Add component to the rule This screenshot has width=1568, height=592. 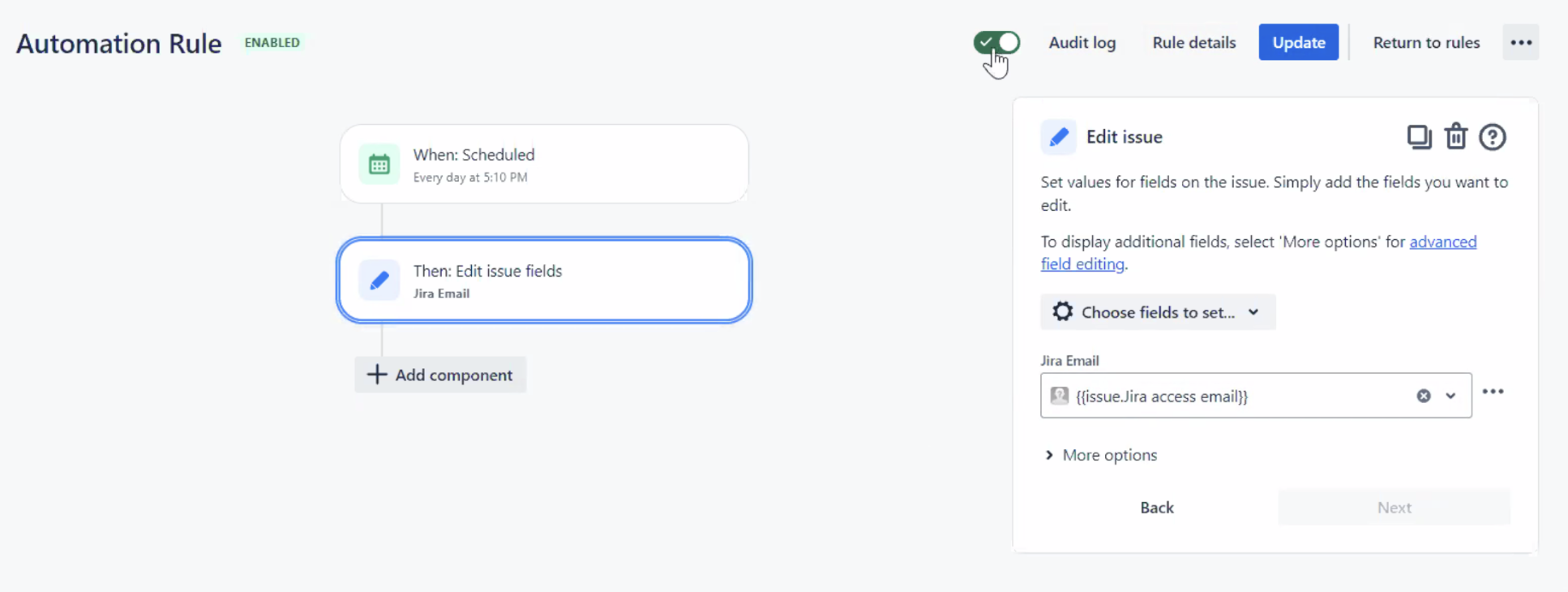pos(440,375)
